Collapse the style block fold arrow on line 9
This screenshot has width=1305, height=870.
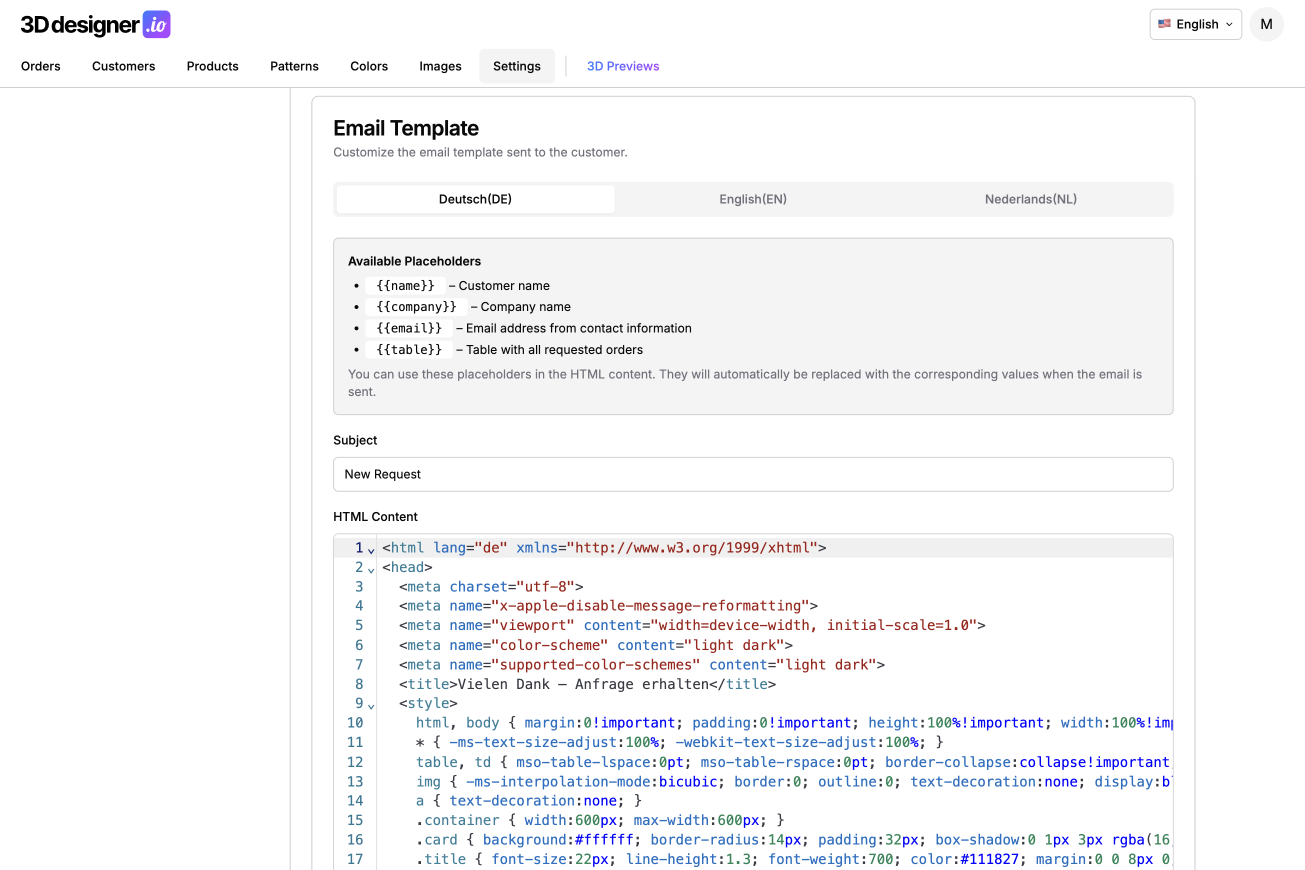point(371,706)
